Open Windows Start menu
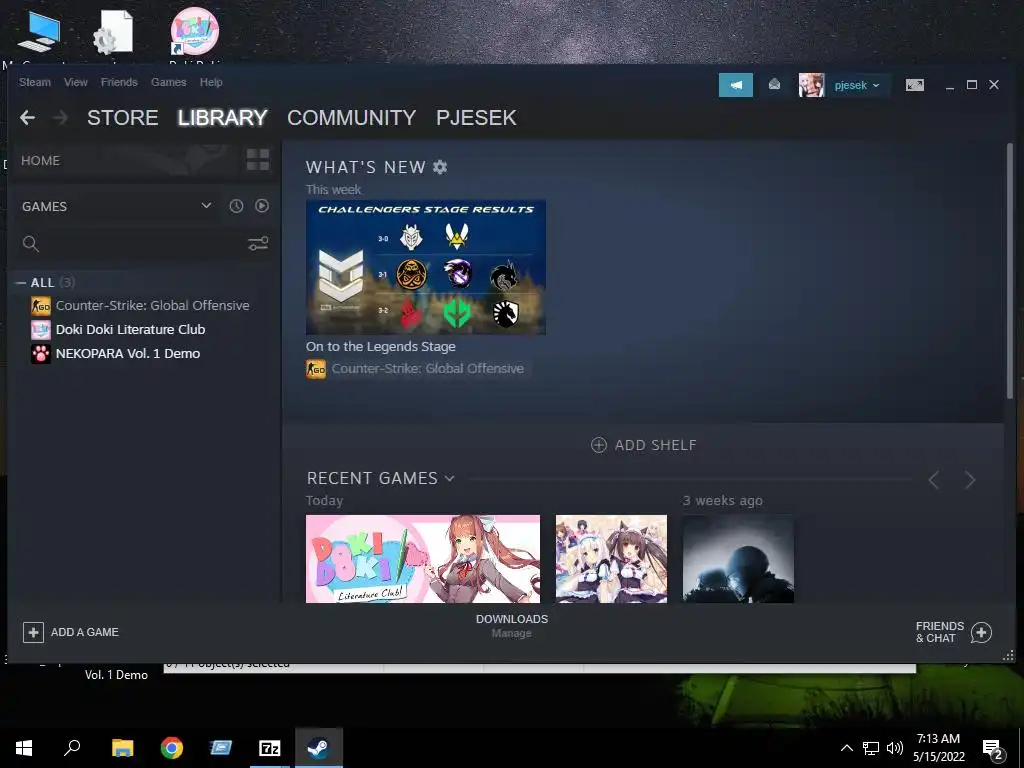This screenshot has width=1024, height=768. pos(24,748)
